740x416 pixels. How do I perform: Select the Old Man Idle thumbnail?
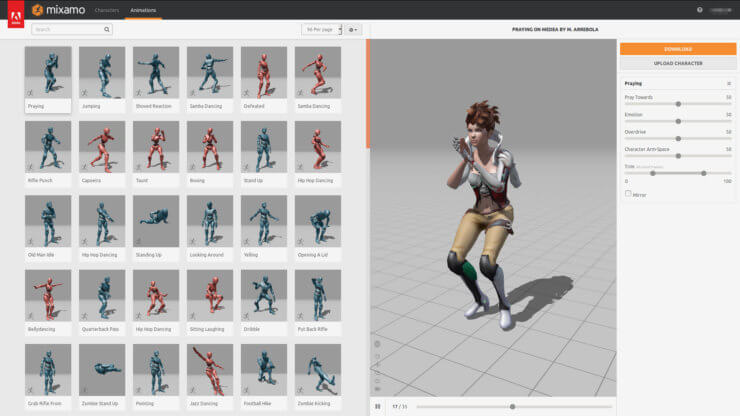coord(48,221)
